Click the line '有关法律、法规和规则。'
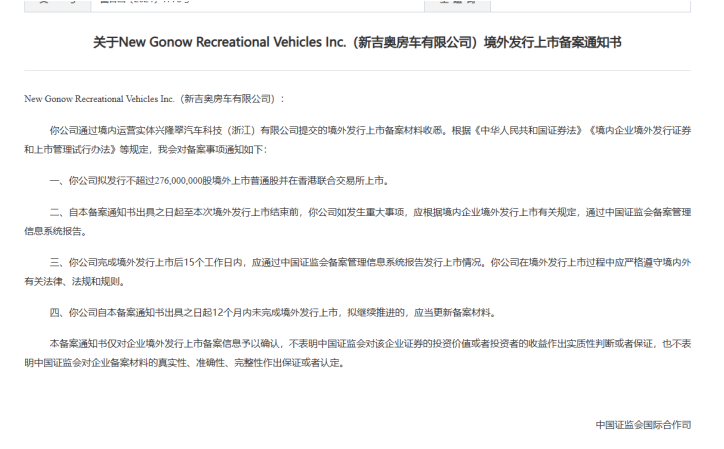 74,282
